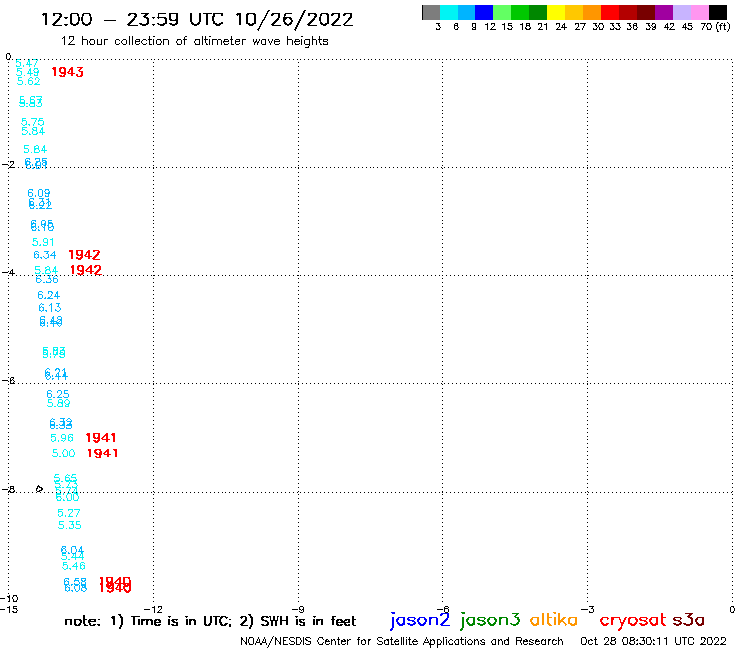The height and width of the screenshot is (650, 740).
Task: Click the wave height value '5.49'
Action: point(27,72)
